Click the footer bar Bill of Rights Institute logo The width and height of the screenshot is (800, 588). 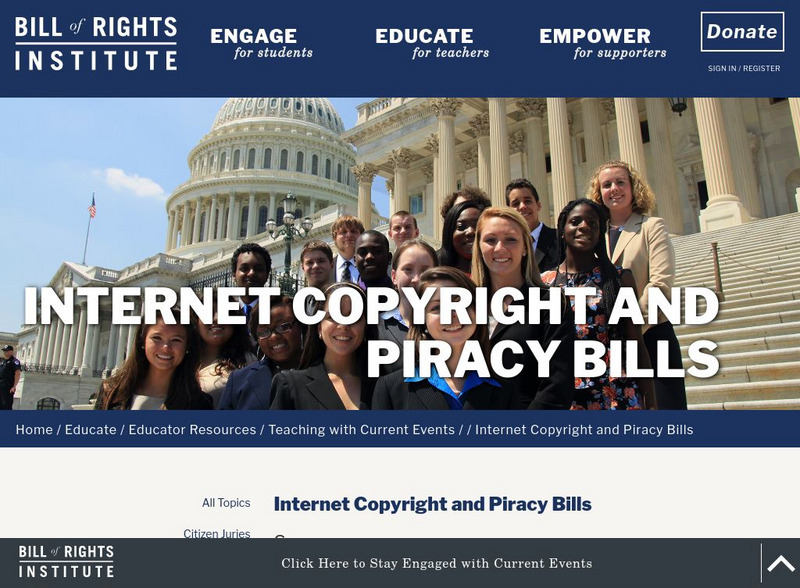point(66,561)
